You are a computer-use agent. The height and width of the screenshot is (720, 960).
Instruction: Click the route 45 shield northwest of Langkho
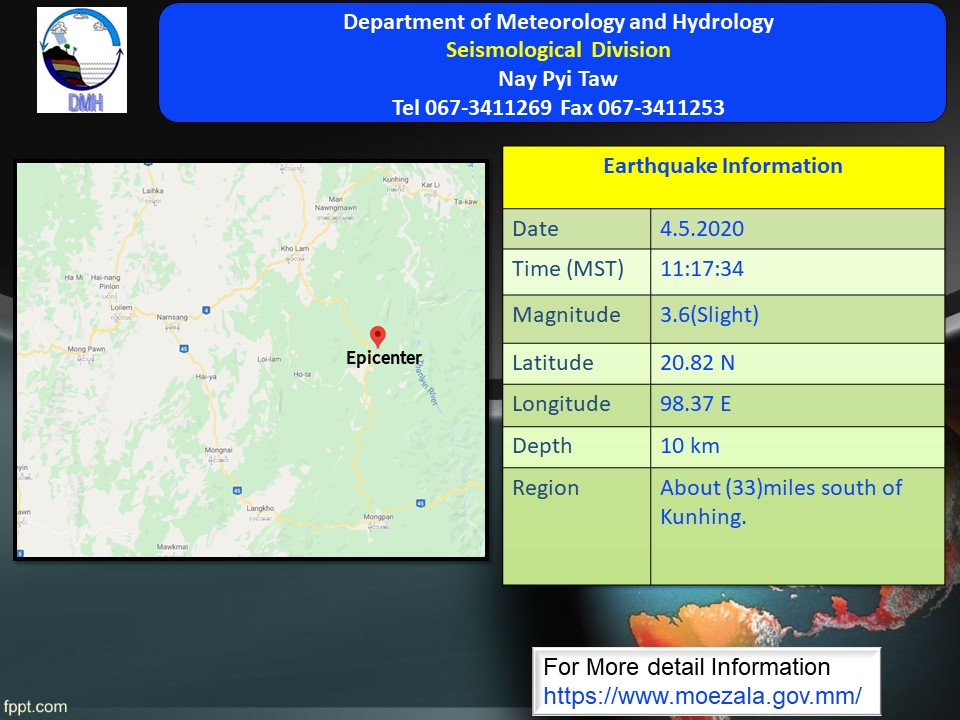(x=236, y=490)
